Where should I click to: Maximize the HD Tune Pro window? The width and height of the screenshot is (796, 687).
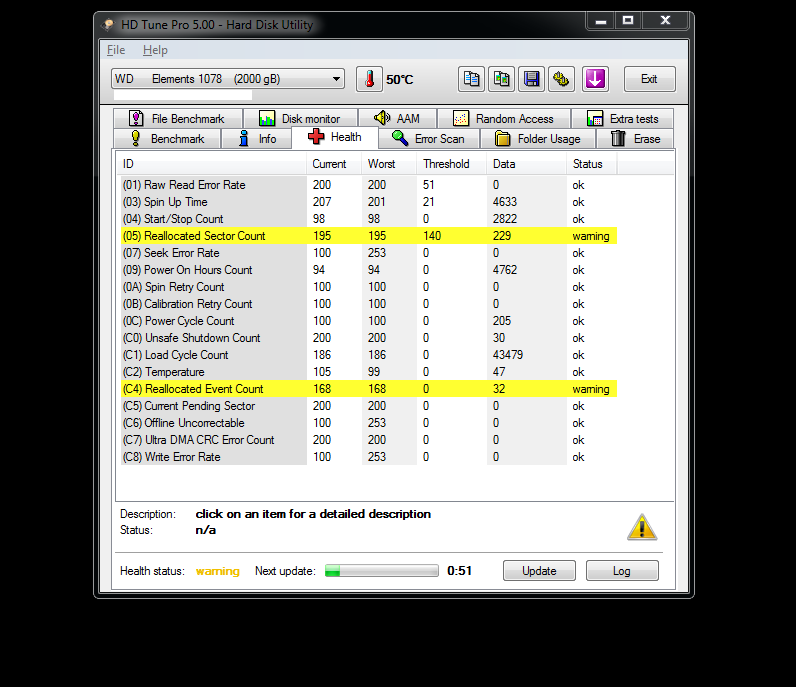pyautogui.click(x=628, y=21)
